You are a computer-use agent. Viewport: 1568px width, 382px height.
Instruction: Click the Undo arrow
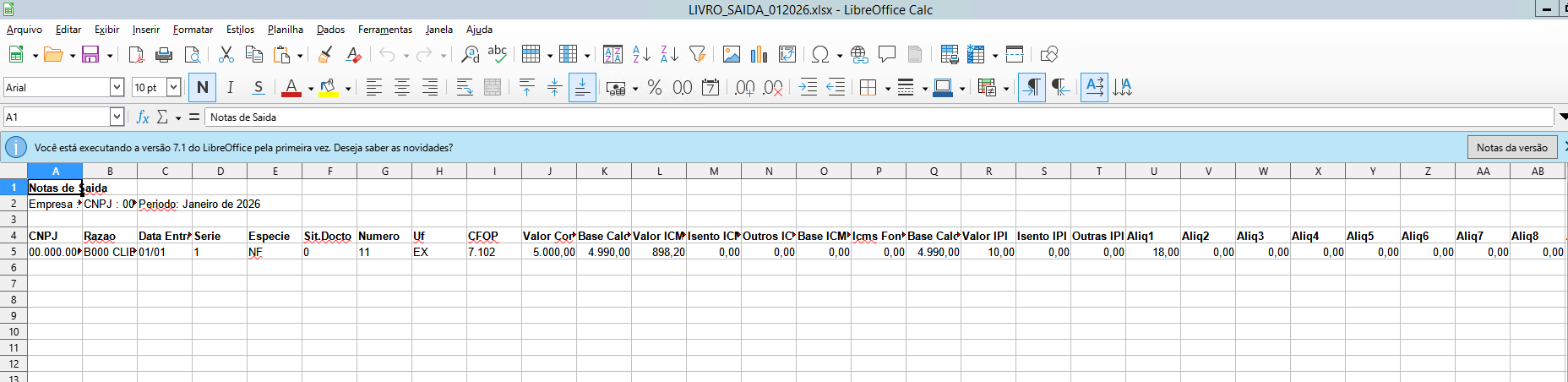pyautogui.click(x=387, y=55)
